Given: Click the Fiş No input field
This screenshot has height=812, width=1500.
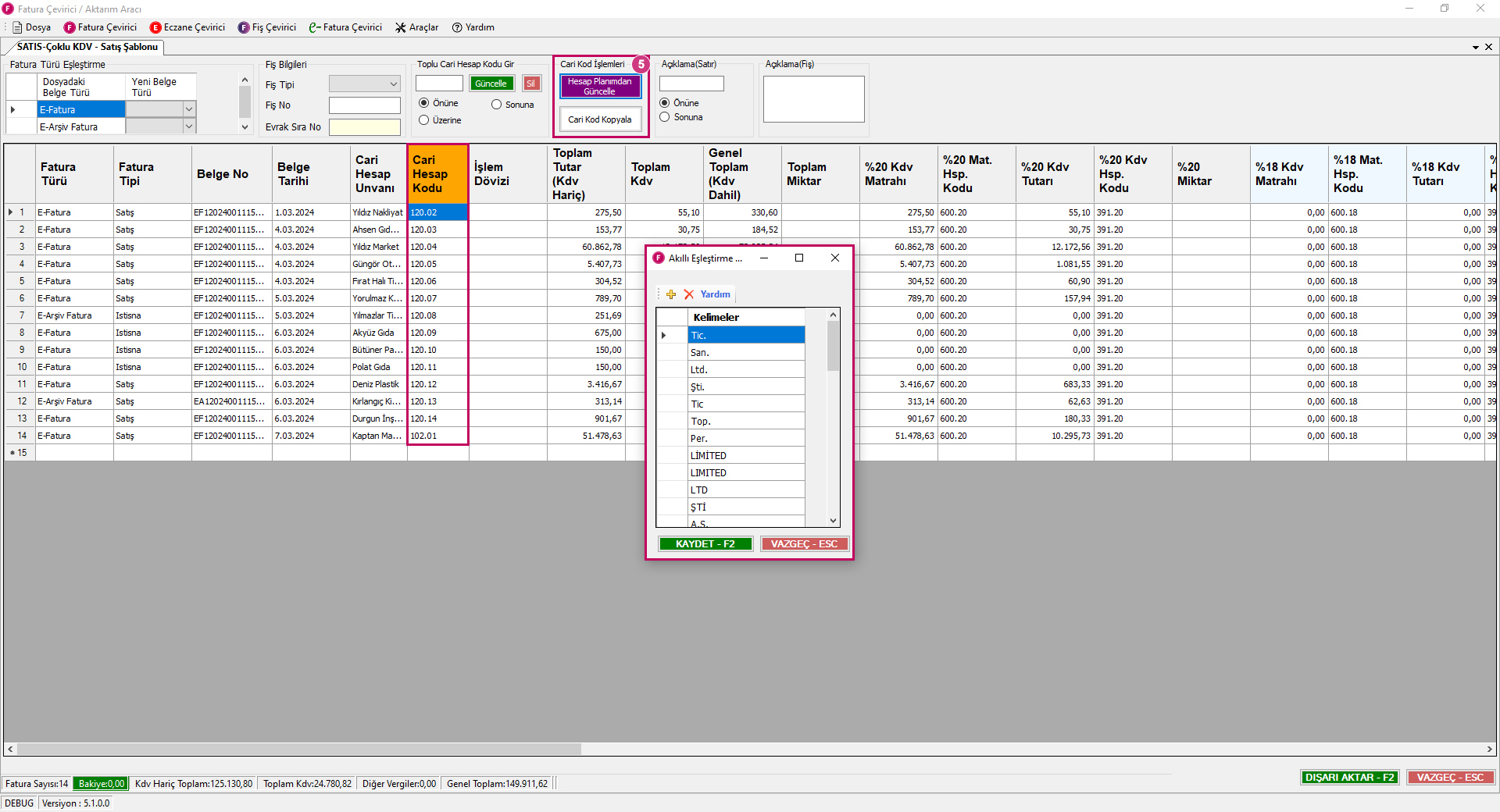Looking at the screenshot, I should [364, 105].
